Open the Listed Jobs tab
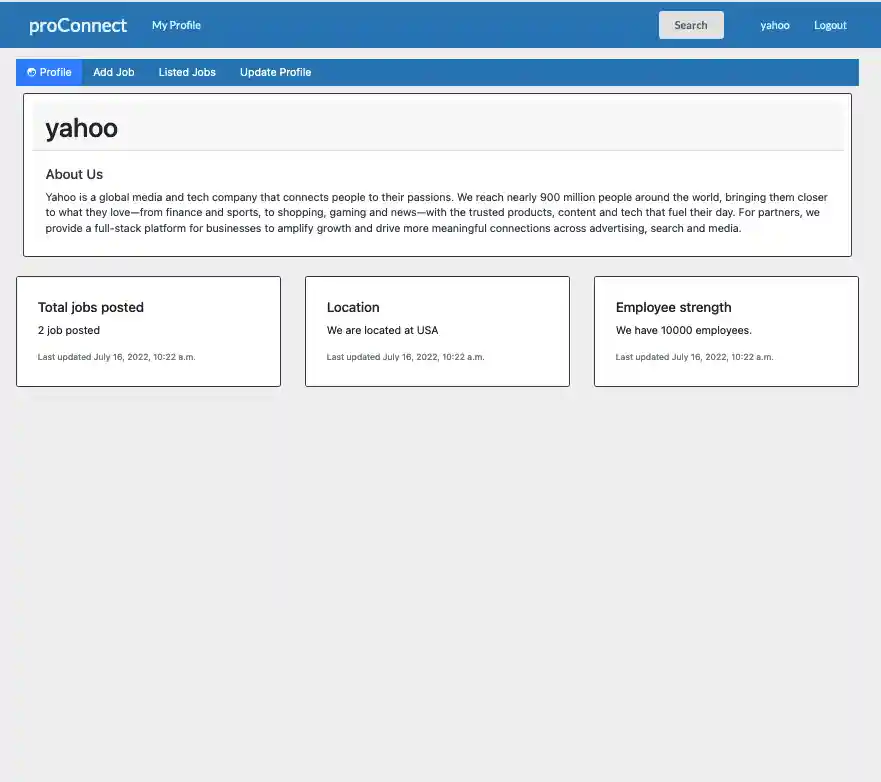The image size is (881, 782). 187,72
